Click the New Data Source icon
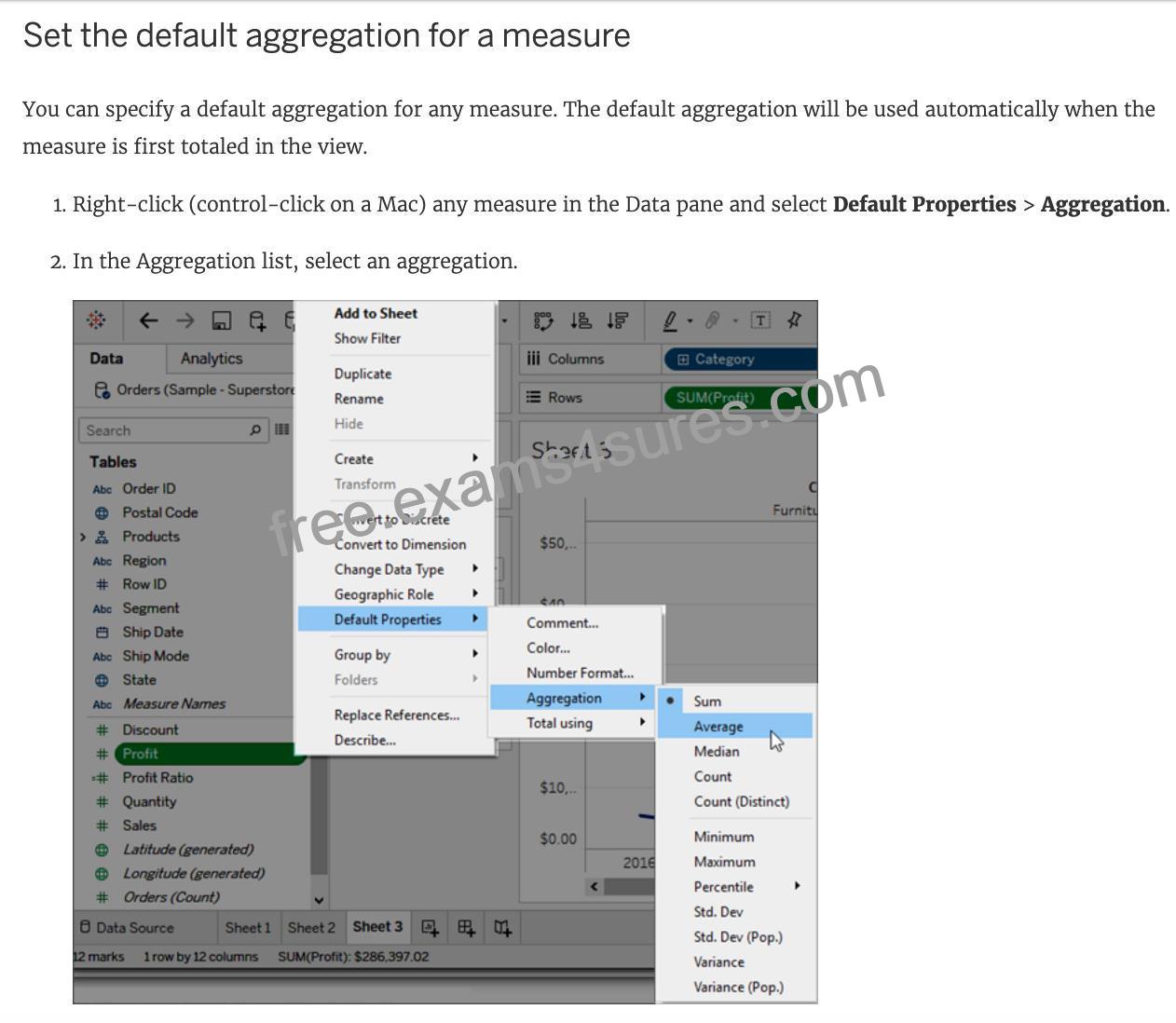Image resolution: width=1176 pixels, height=1023 pixels. [257, 321]
